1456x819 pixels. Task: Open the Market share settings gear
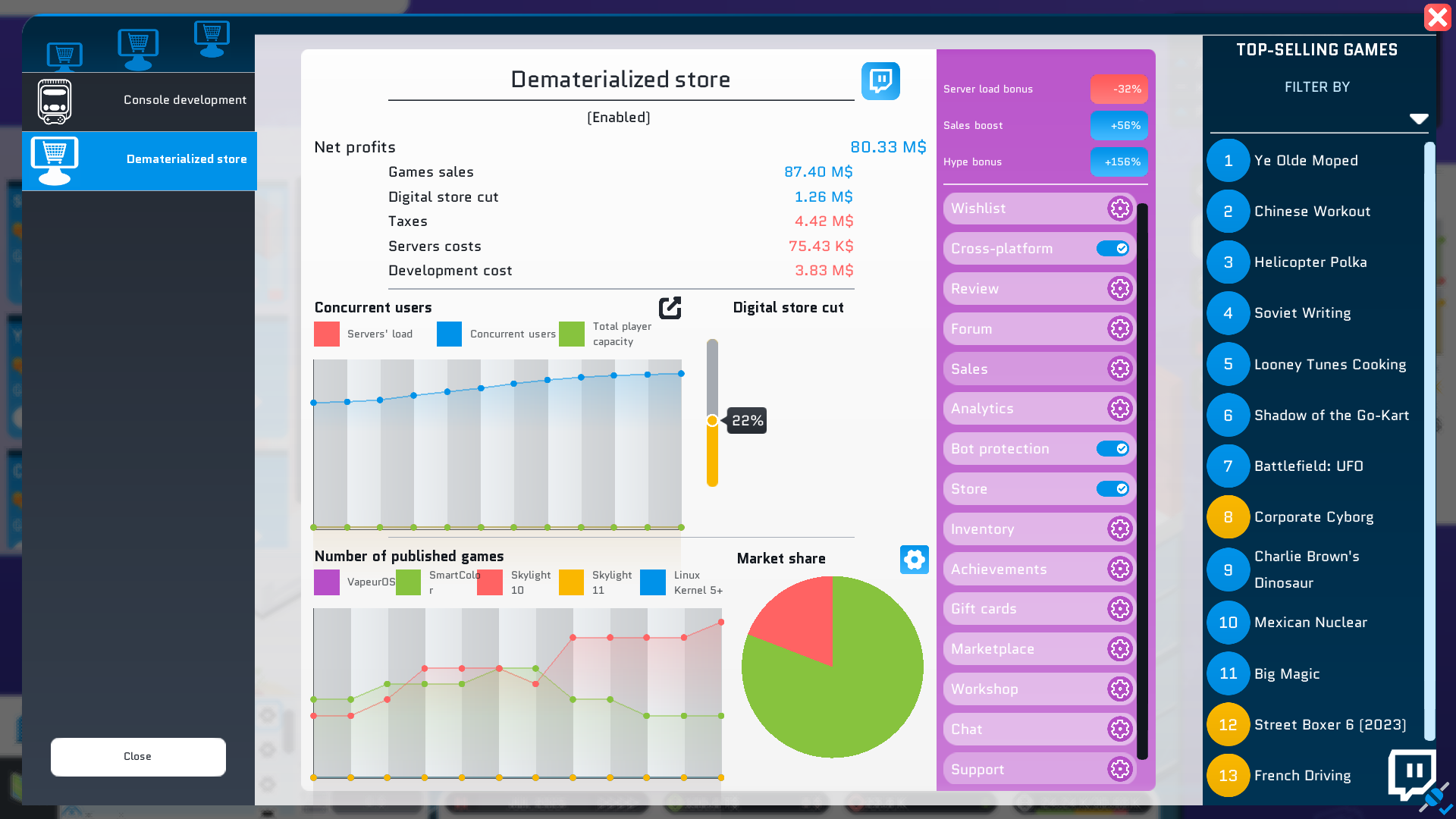[914, 560]
